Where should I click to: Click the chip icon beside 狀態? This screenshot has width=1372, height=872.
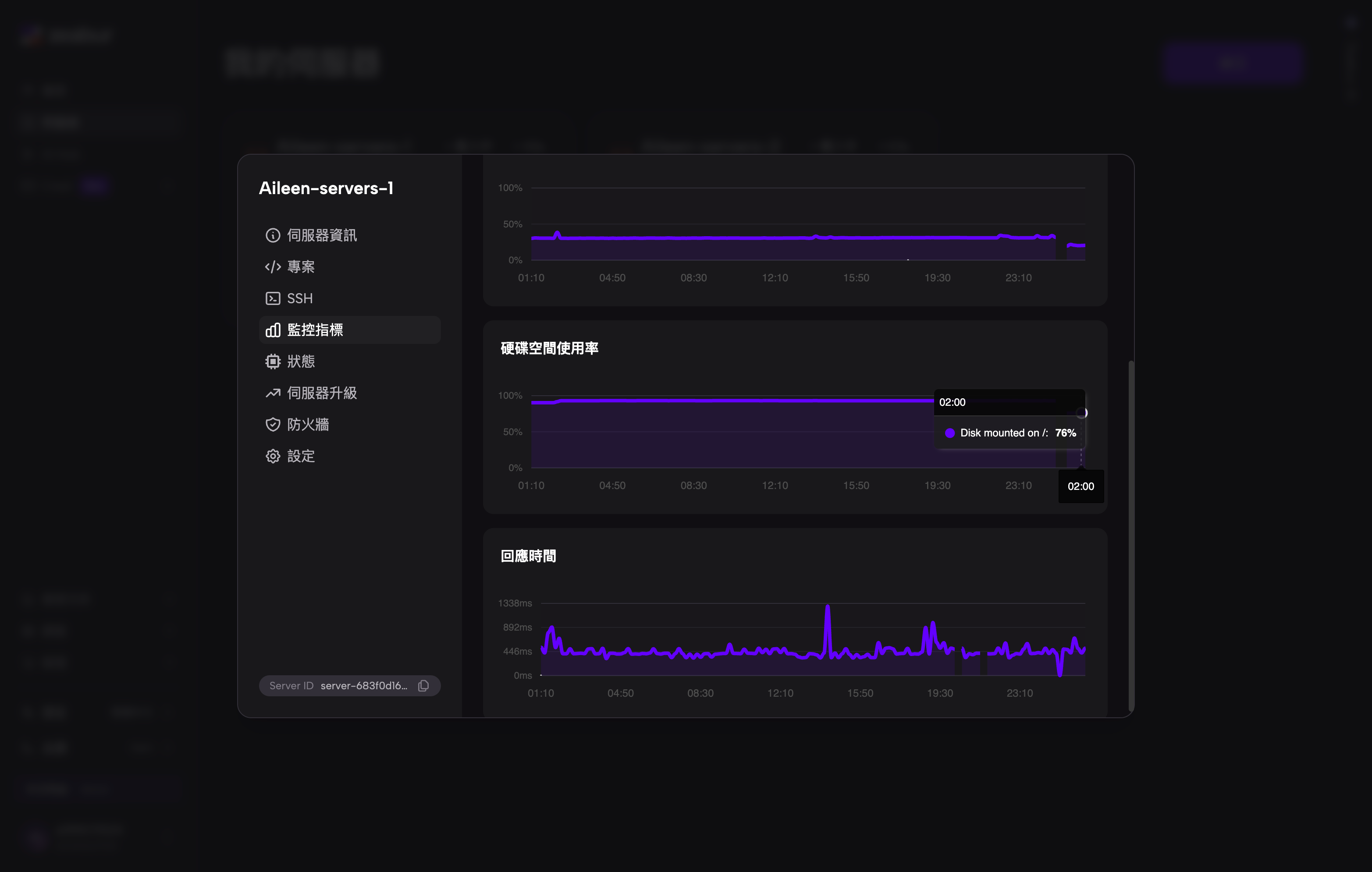[x=273, y=362]
